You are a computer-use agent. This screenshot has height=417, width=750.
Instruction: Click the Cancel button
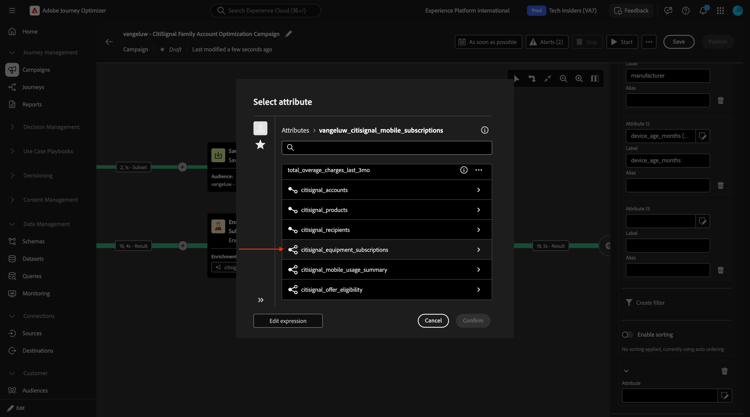point(433,321)
